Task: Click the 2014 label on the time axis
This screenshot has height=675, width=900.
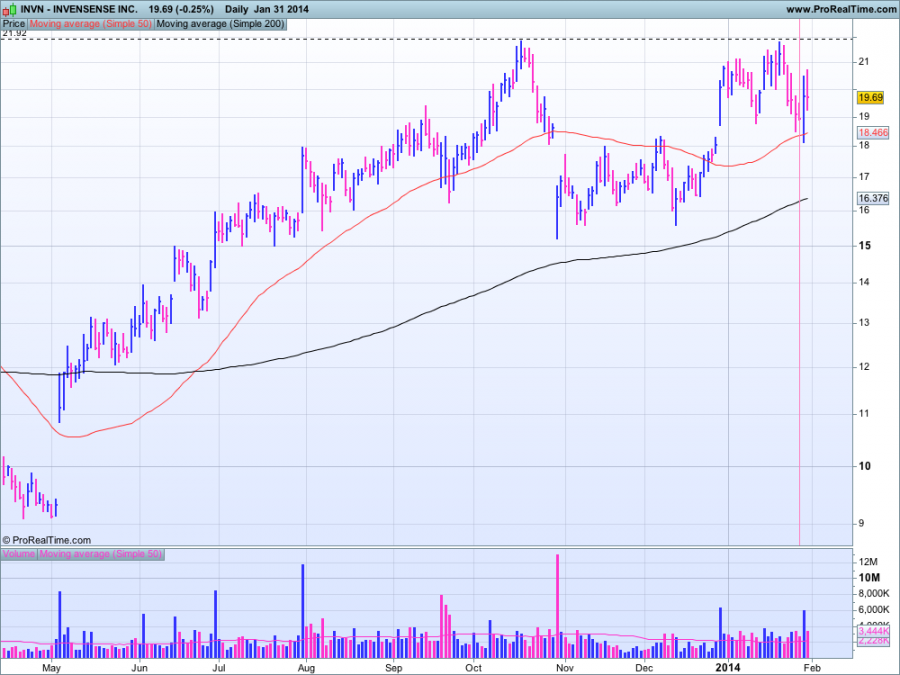Action: [728, 668]
